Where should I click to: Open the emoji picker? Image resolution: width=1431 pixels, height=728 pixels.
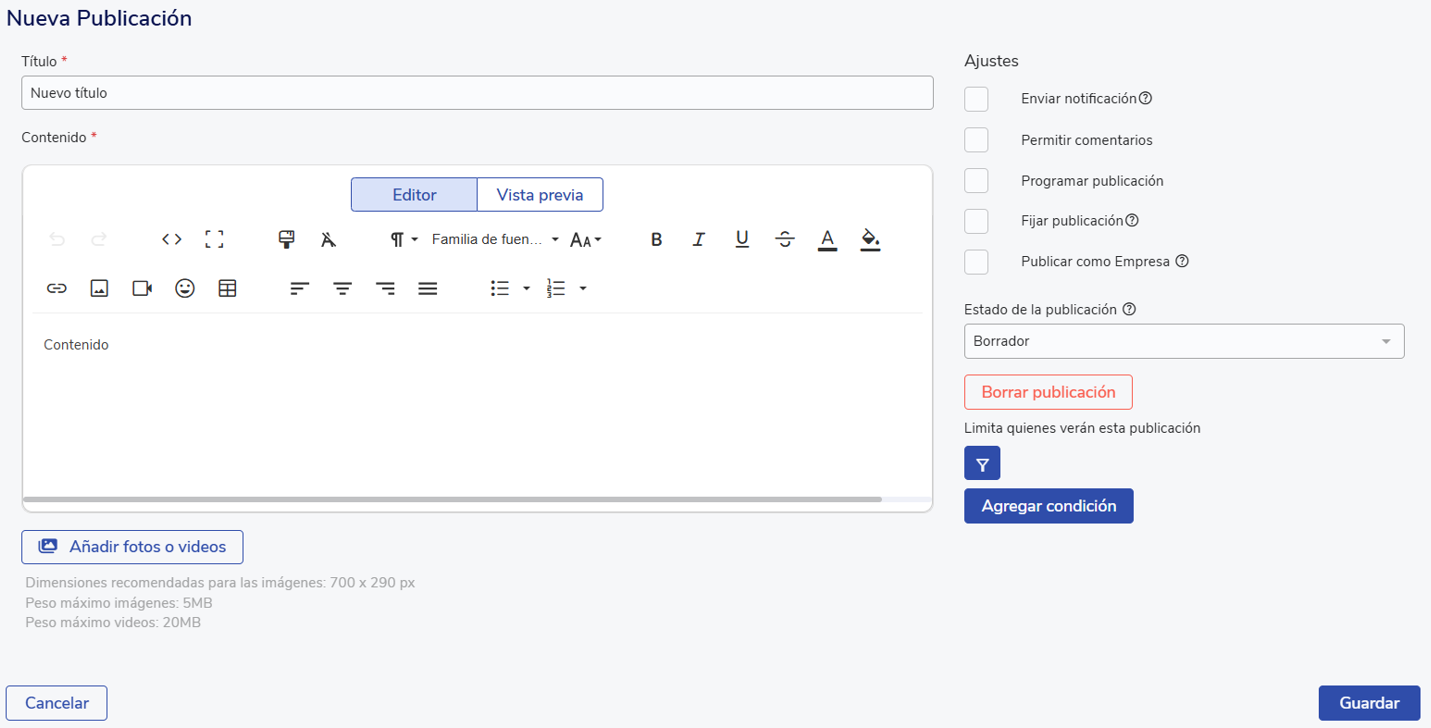[185, 288]
